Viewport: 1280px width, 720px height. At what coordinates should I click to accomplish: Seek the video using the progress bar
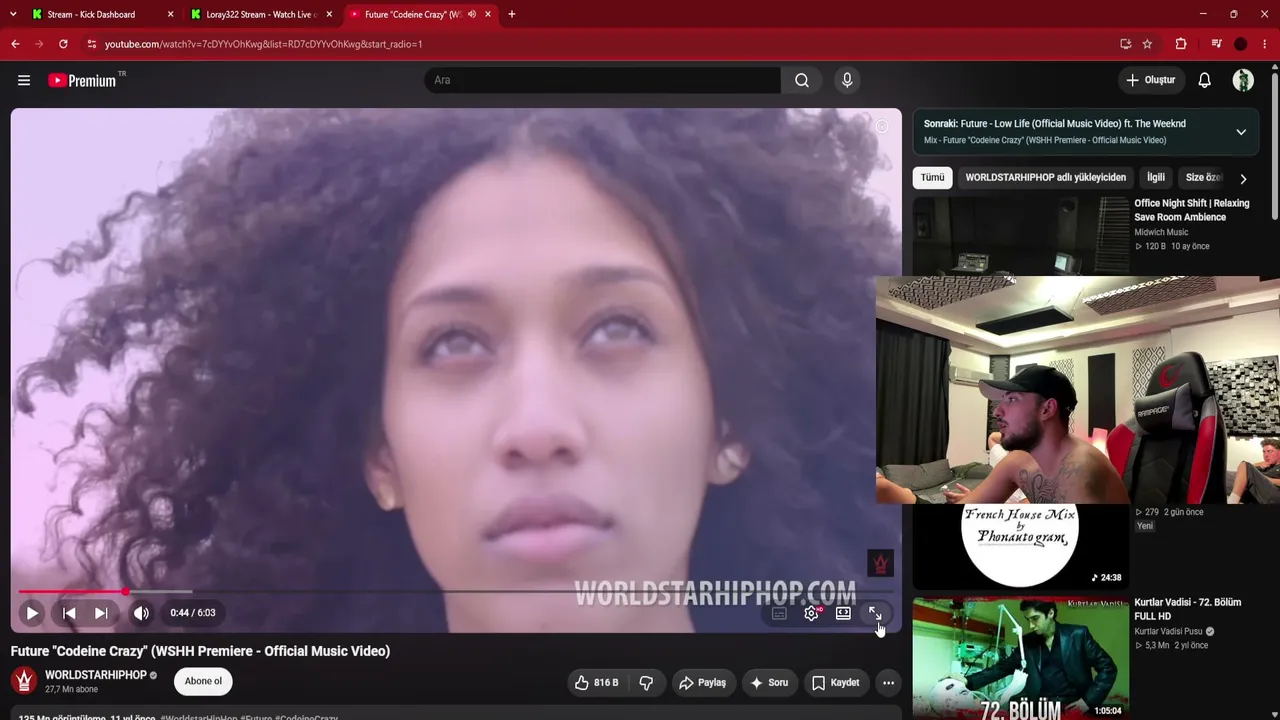pyautogui.click(x=456, y=592)
